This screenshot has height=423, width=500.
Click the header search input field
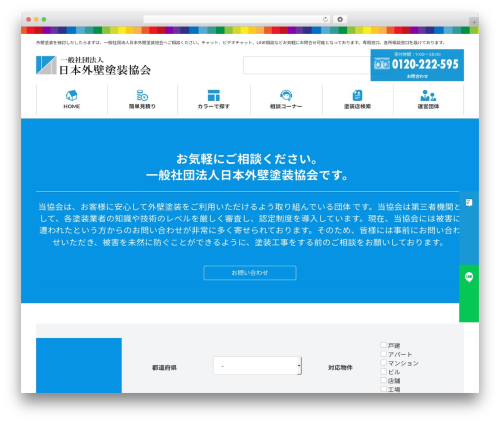pyautogui.click(x=307, y=65)
